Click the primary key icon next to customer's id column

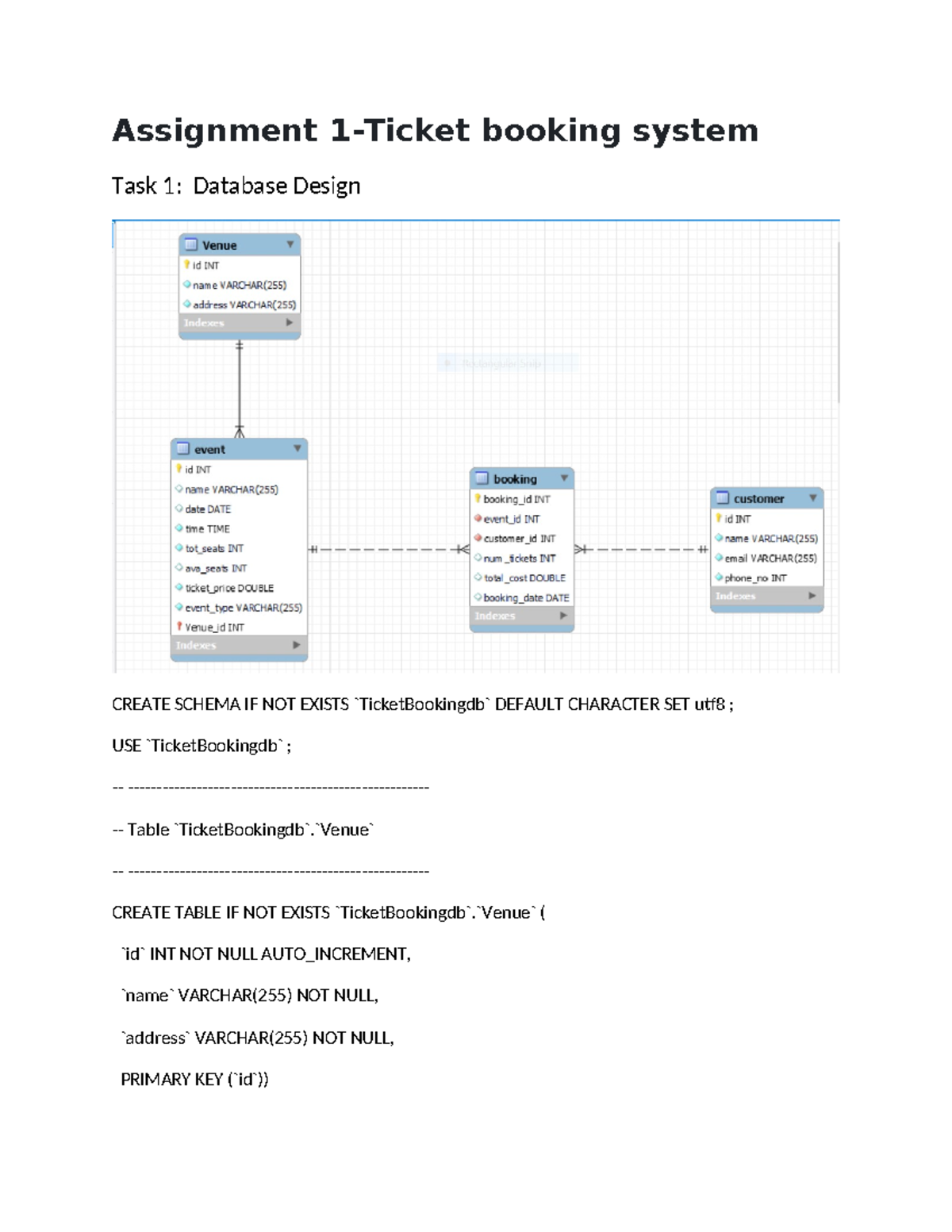click(719, 516)
